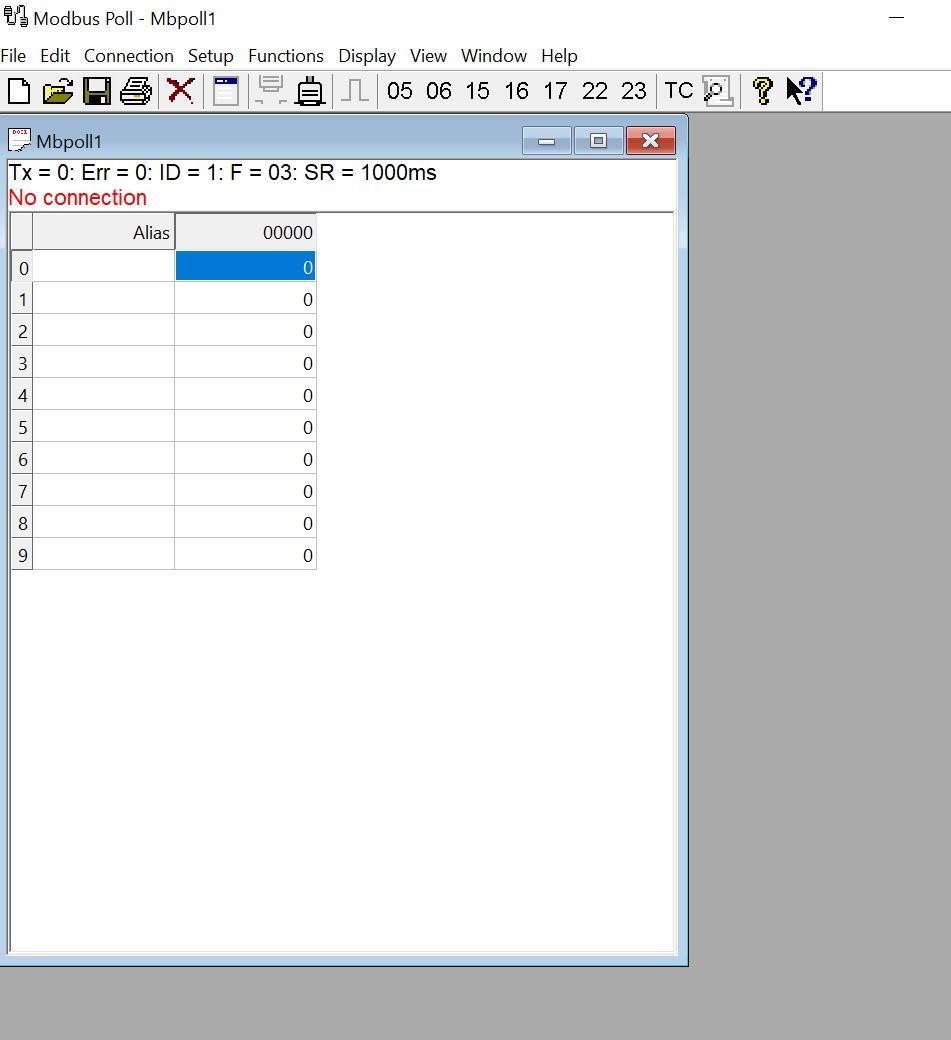Select function 06 Write Single Register

click(438, 90)
